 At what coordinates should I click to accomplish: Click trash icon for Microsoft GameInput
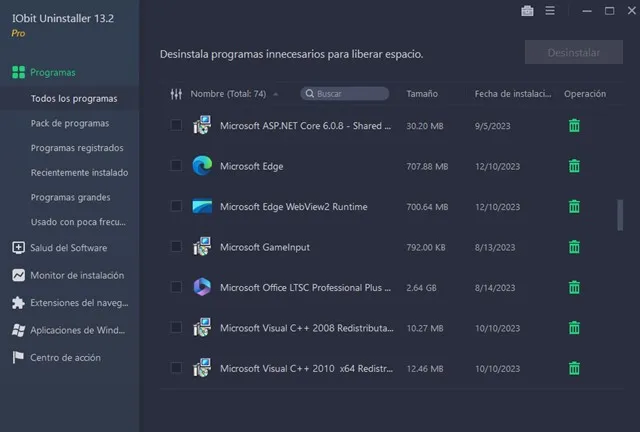point(574,247)
